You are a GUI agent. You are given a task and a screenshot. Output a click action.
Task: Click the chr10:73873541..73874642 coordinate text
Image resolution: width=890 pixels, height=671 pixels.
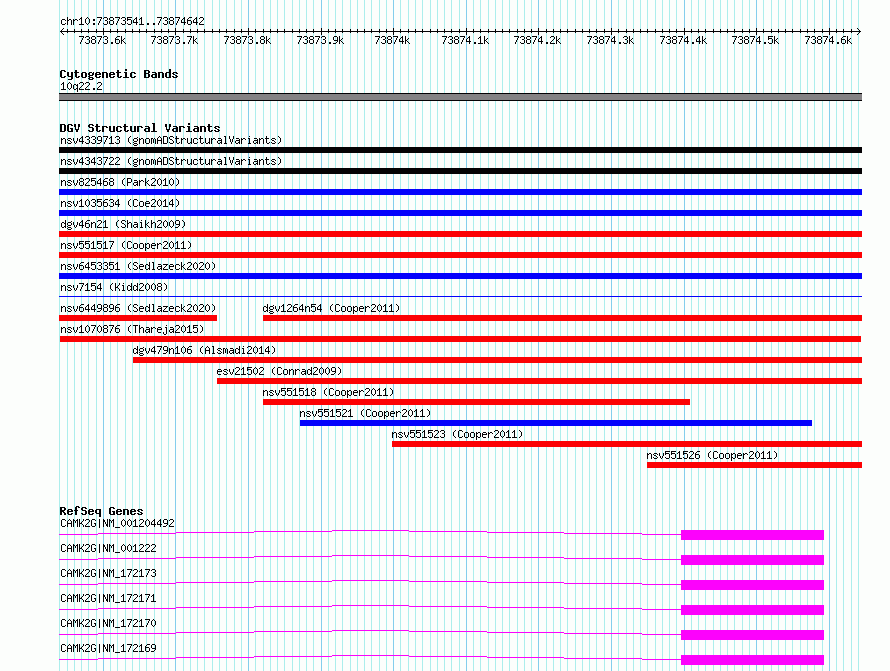[x=132, y=21]
